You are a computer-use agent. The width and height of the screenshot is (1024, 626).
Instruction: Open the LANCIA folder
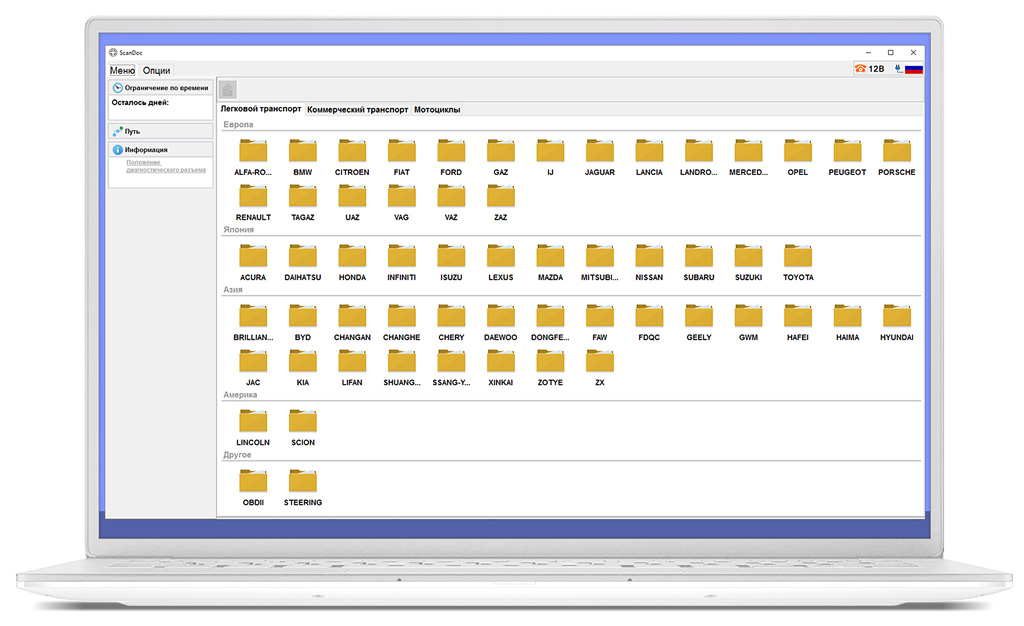(649, 157)
